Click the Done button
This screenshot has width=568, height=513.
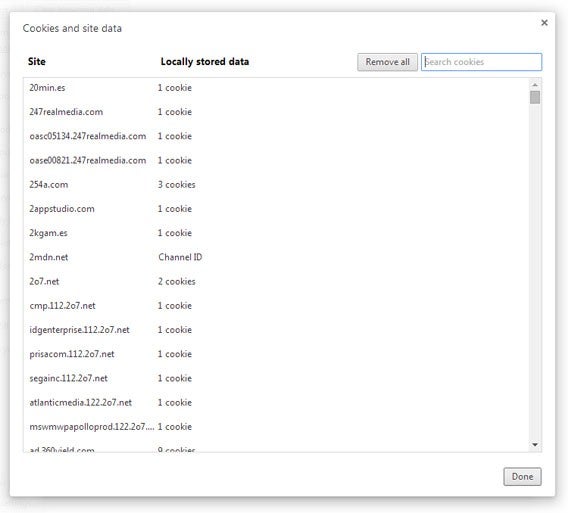(522, 476)
